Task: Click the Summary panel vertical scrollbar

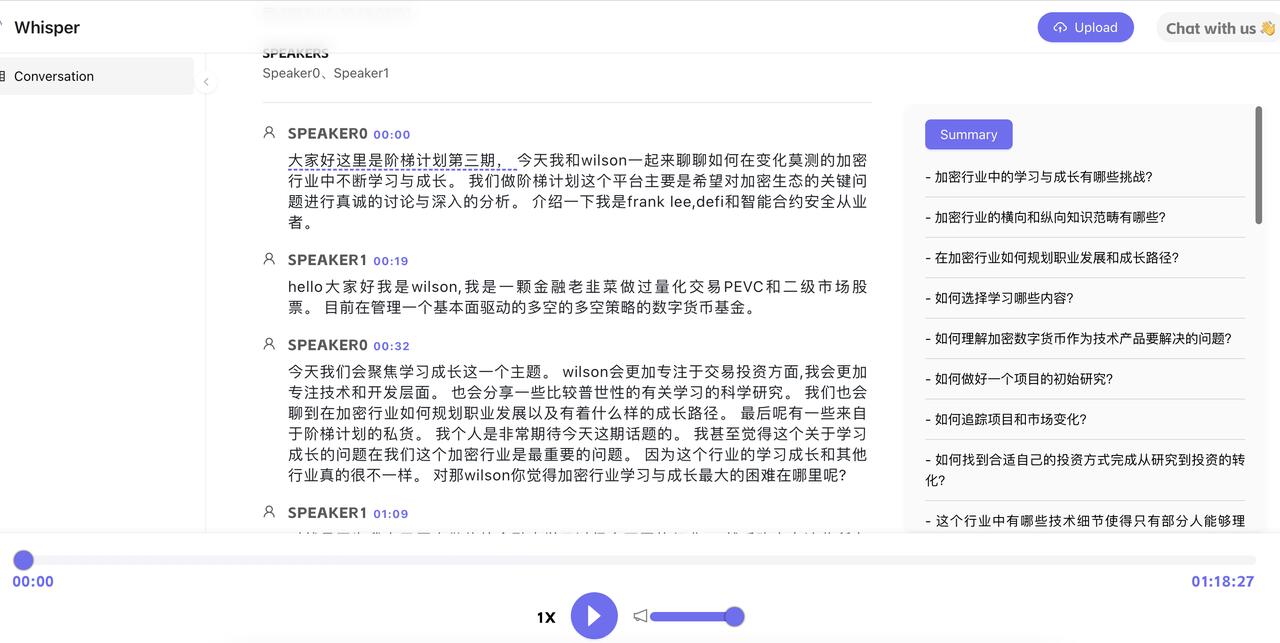Action: point(1258,165)
